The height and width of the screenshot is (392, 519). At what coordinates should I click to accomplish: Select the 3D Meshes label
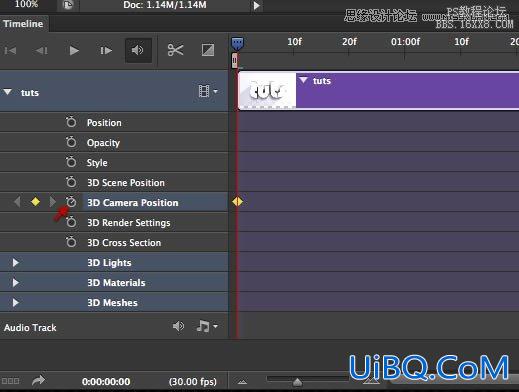[112, 303]
